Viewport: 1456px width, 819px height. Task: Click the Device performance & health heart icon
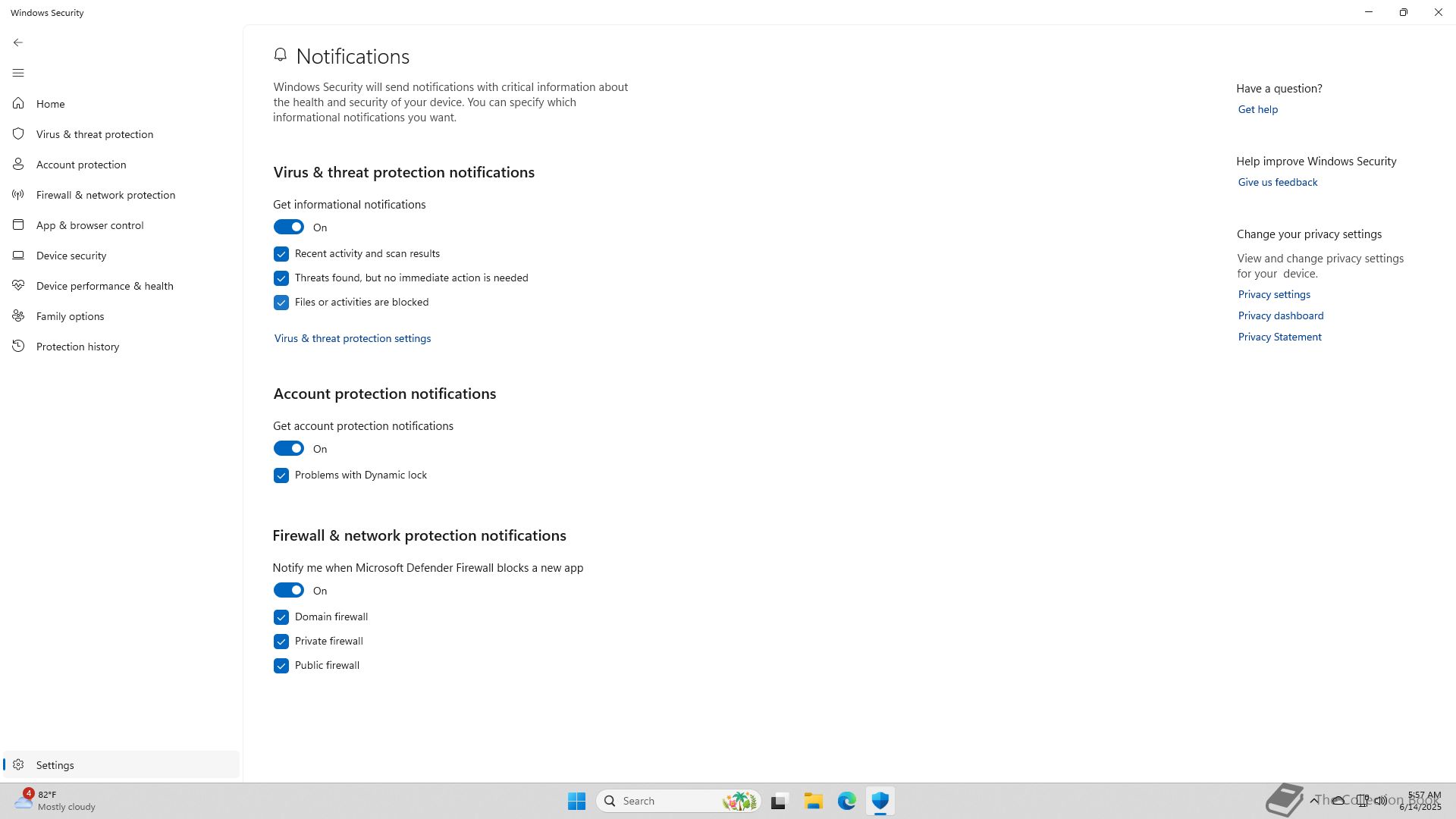coord(18,286)
